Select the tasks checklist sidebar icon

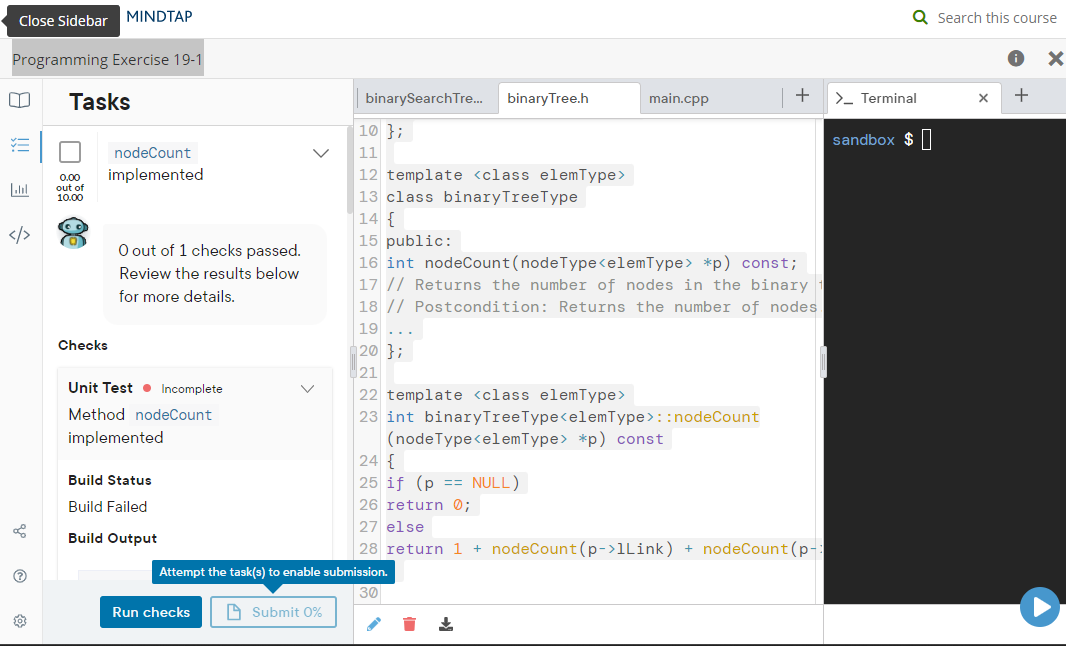coord(19,143)
